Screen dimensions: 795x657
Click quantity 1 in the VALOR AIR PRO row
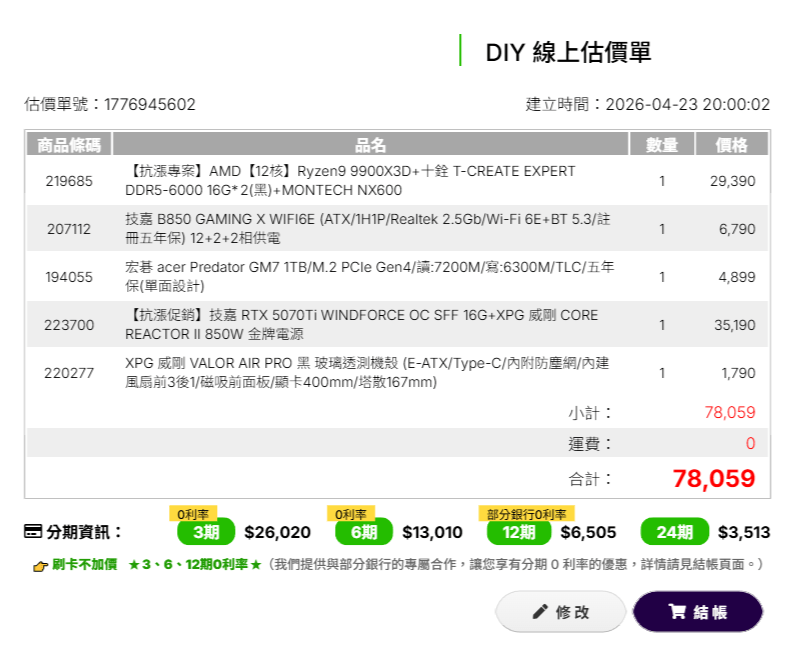(662, 373)
